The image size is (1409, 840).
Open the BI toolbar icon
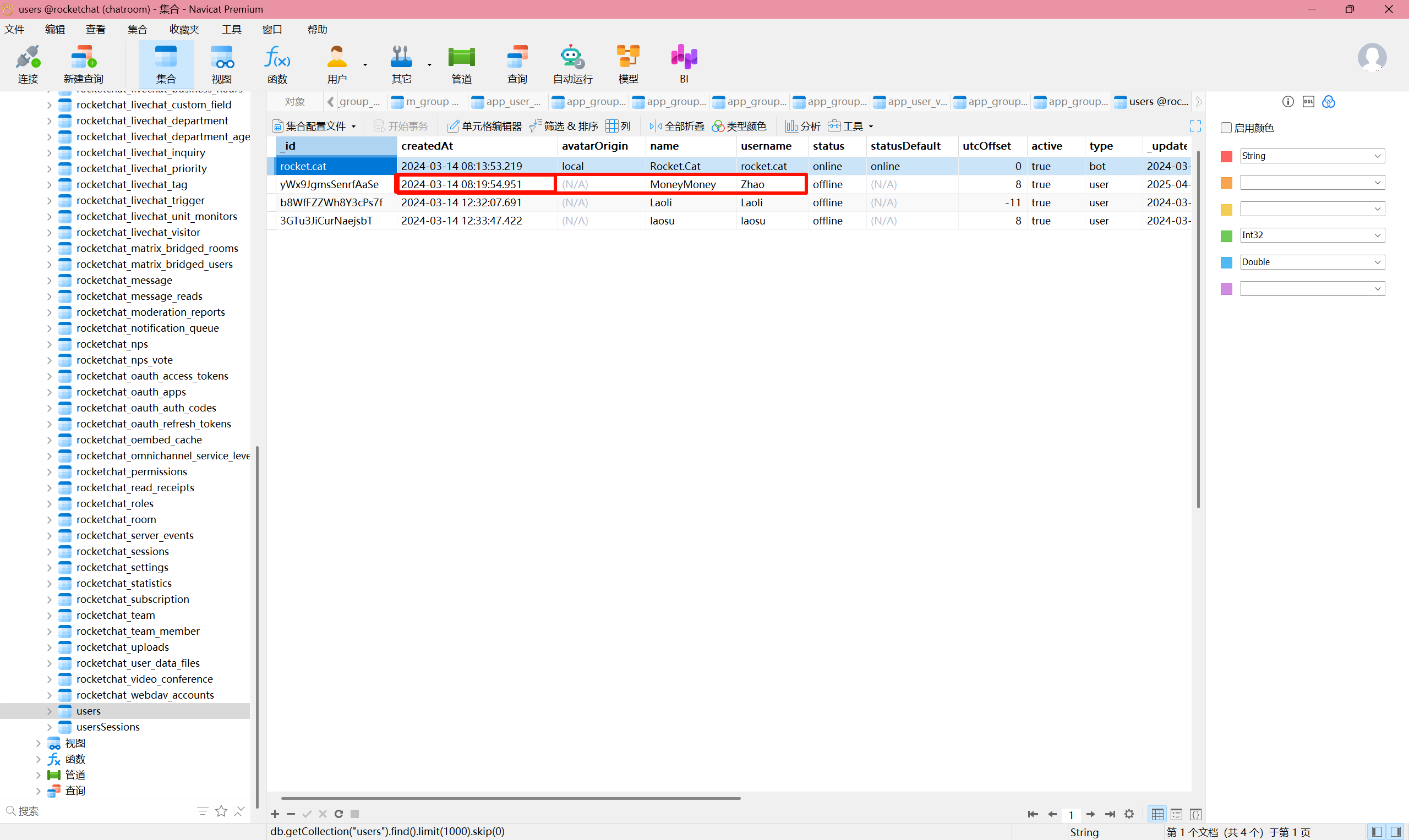click(x=684, y=63)
